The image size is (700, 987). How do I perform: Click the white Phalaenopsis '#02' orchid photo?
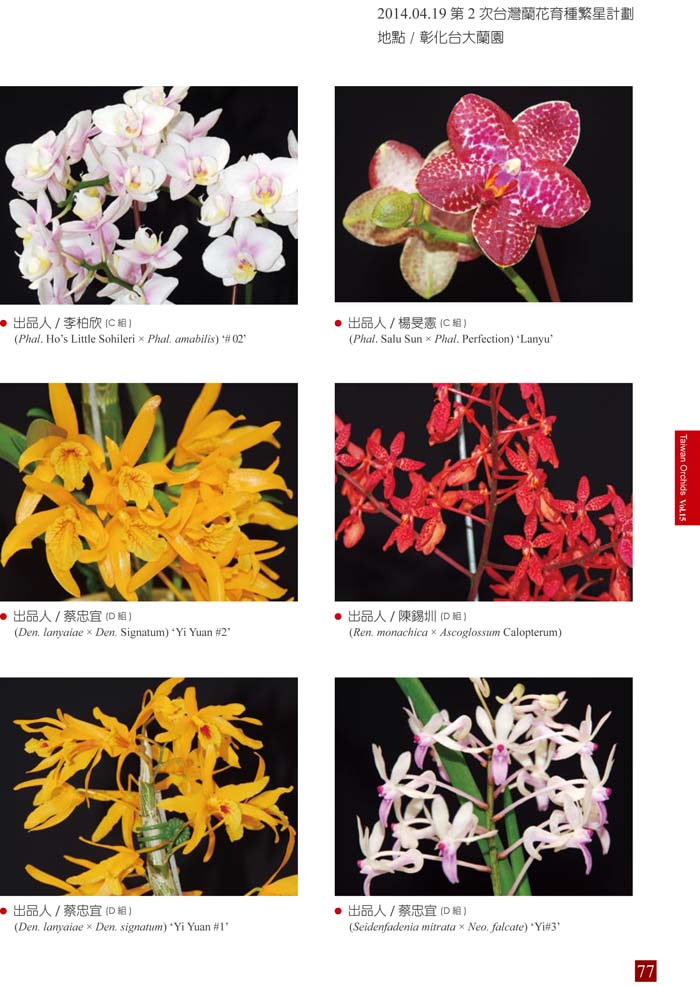tap(149, 195)
